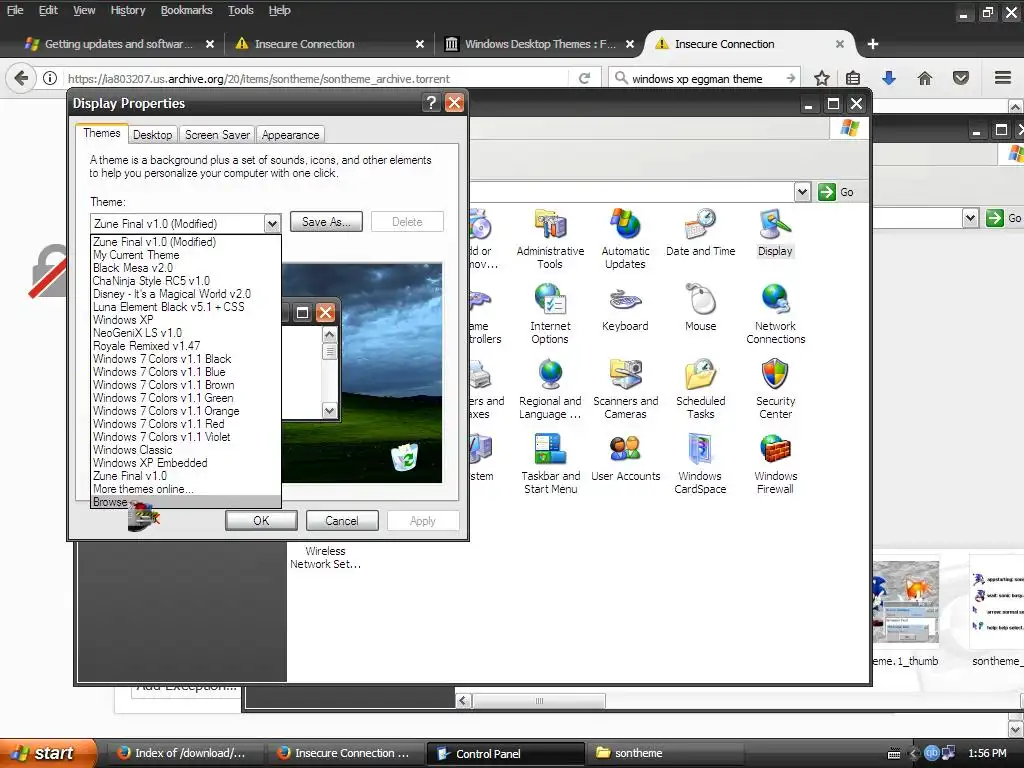Open the Firefox Tools menu

240,10
